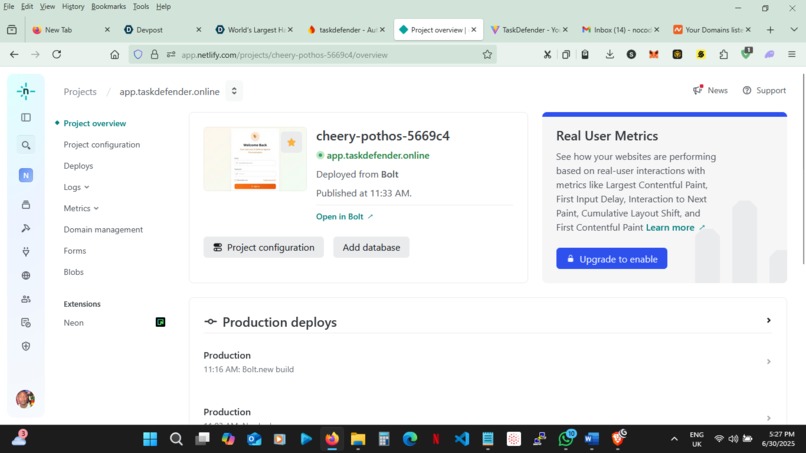Click the page vertical scrollbar
806x453 pixels.
point(803,170)
